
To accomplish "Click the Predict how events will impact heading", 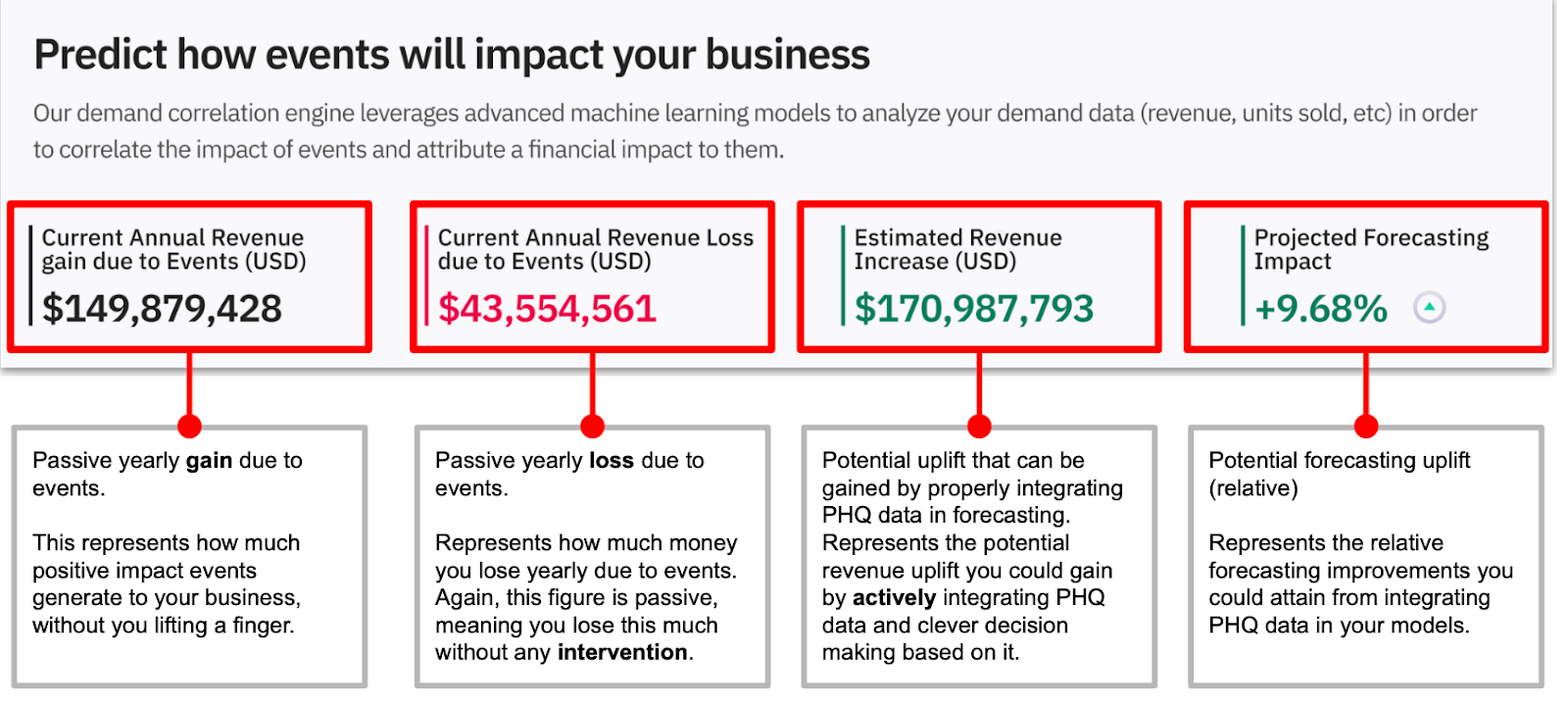I will [x=452, y=55].
